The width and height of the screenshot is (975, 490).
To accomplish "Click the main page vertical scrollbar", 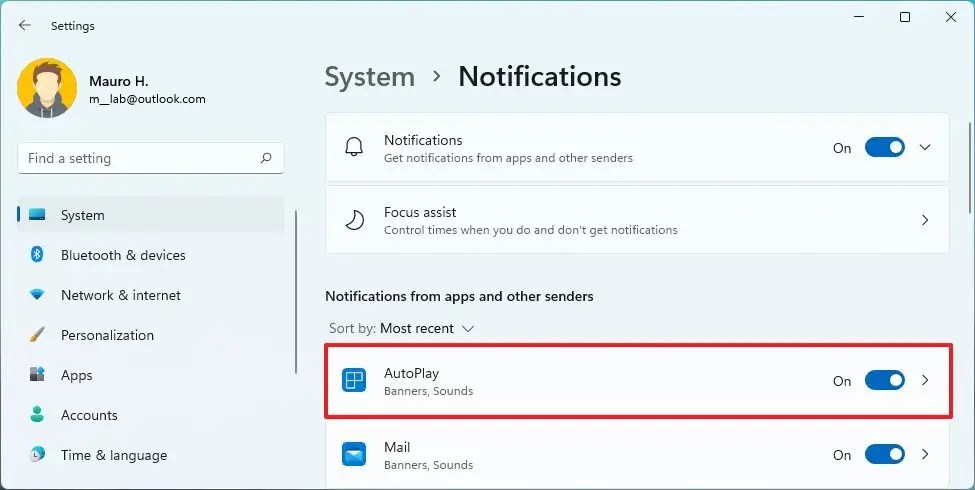I will [969, 168].
